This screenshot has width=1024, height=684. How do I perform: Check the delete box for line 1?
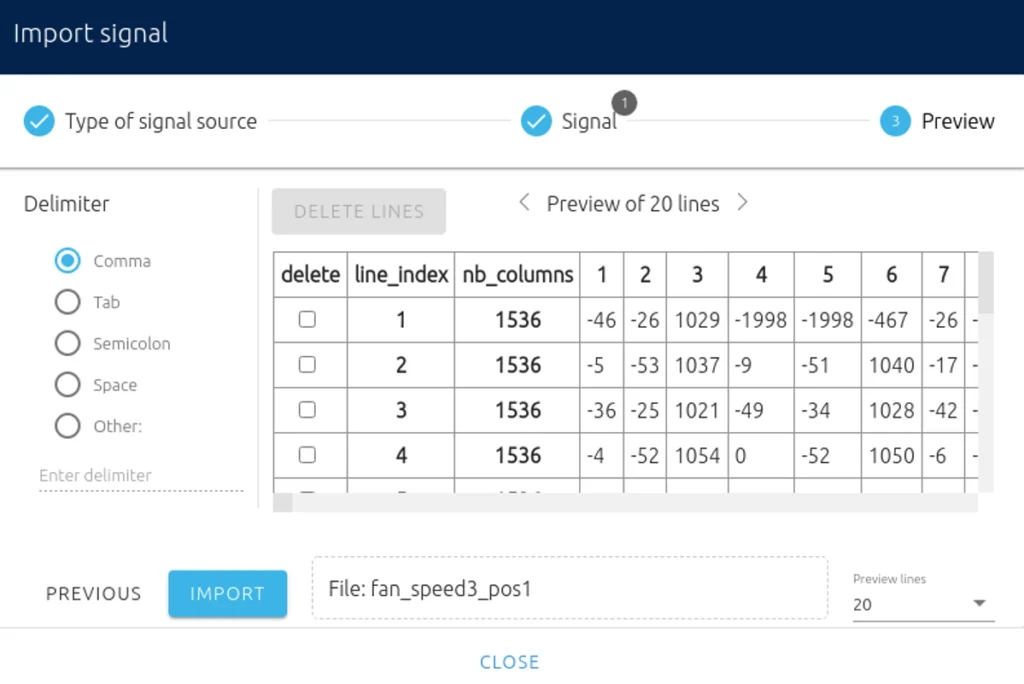(308, 320)
